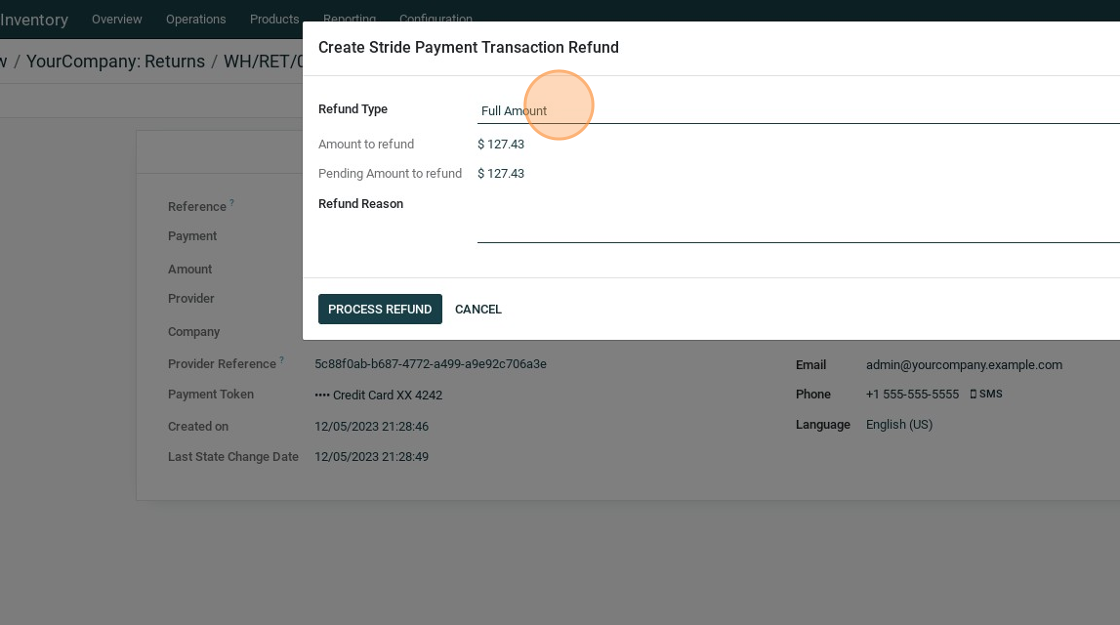Open the Operations menu
Image resolution: width=1120 pixels, height=625 pixels.
coord(196,19)
